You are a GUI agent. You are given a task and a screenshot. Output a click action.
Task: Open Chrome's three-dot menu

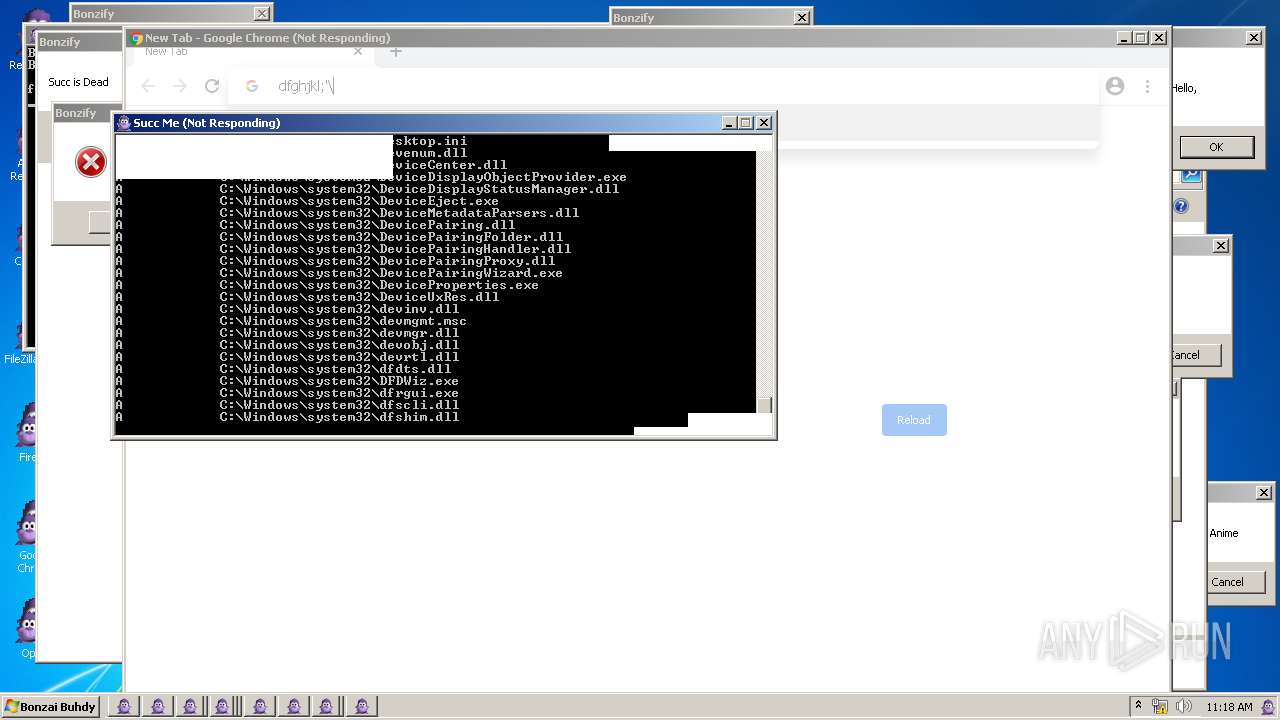point(1147,86)
